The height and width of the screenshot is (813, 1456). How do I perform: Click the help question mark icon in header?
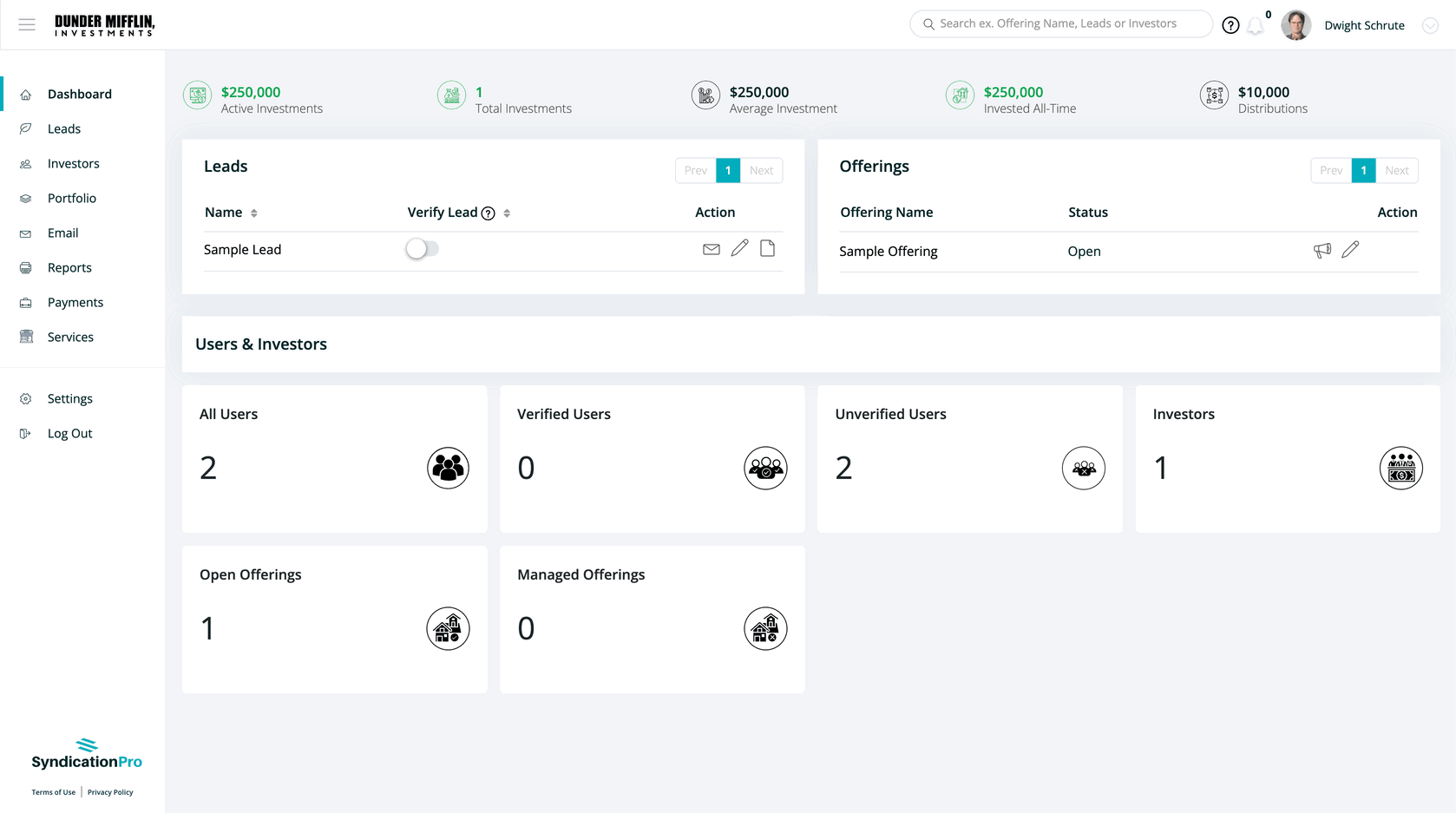click(1230, 25)
